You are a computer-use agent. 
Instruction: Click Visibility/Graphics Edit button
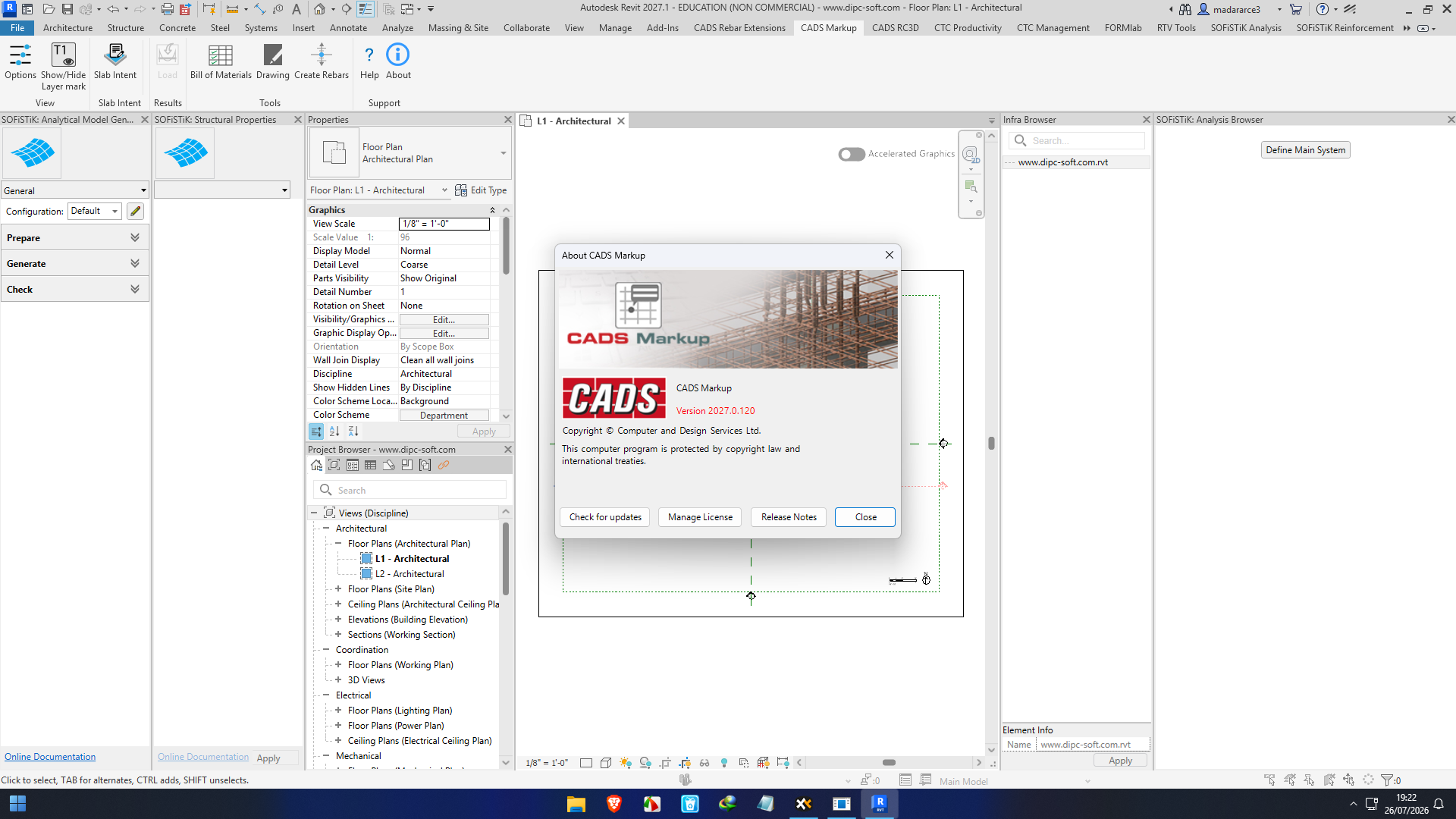coord(444,320)
